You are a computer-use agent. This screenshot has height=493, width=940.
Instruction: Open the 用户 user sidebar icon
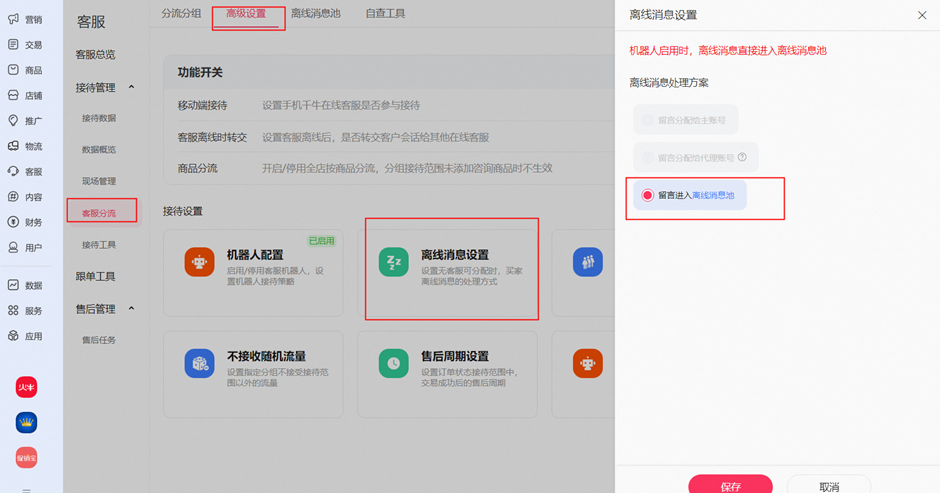[x=13, y=247]
